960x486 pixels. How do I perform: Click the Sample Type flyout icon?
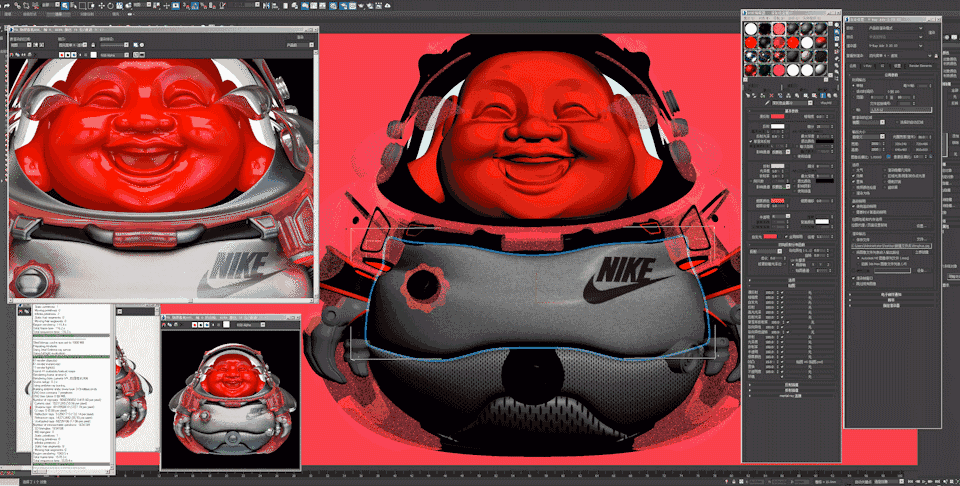837,24
